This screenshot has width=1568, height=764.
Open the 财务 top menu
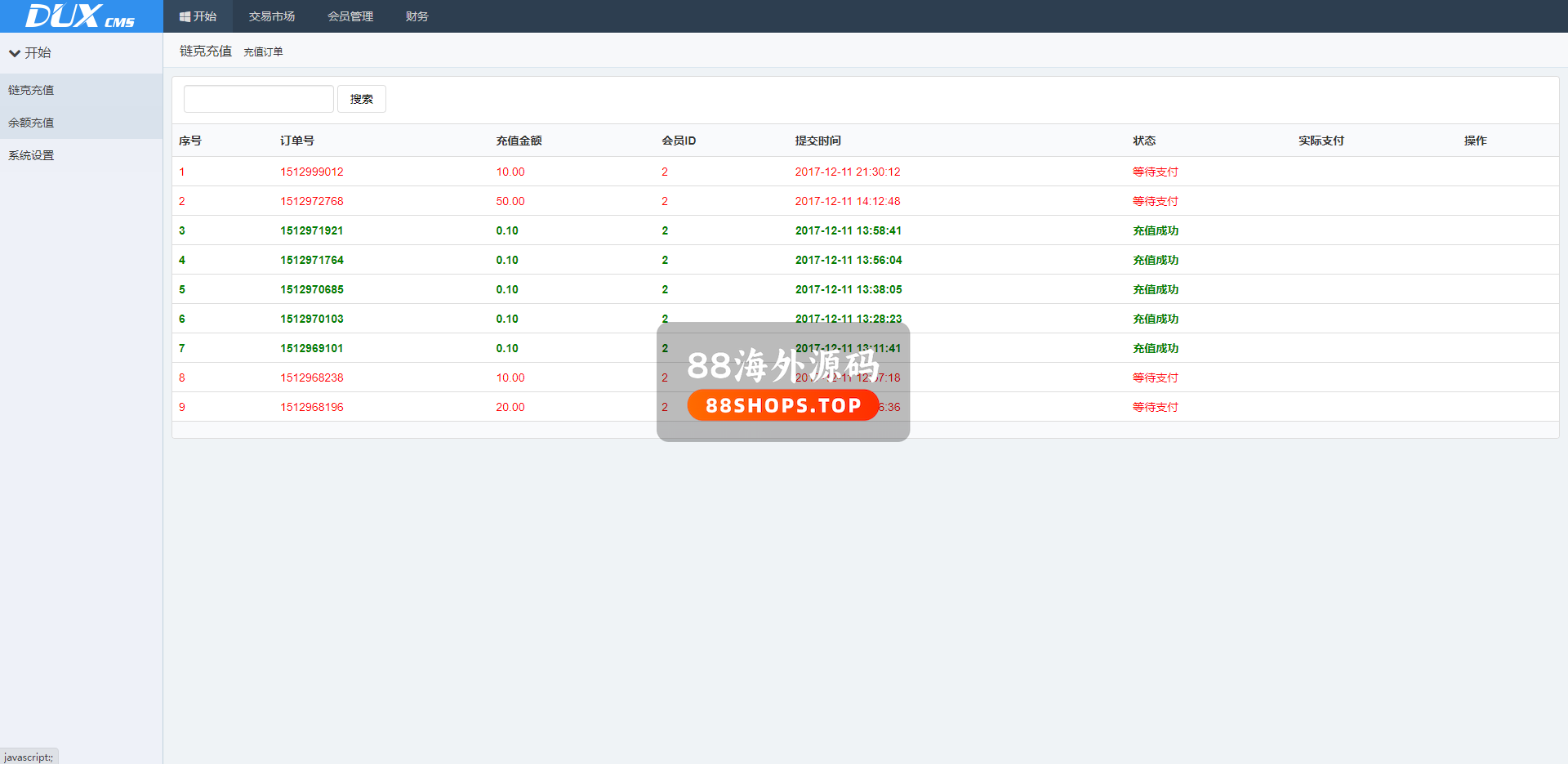(x=416, y=16)
